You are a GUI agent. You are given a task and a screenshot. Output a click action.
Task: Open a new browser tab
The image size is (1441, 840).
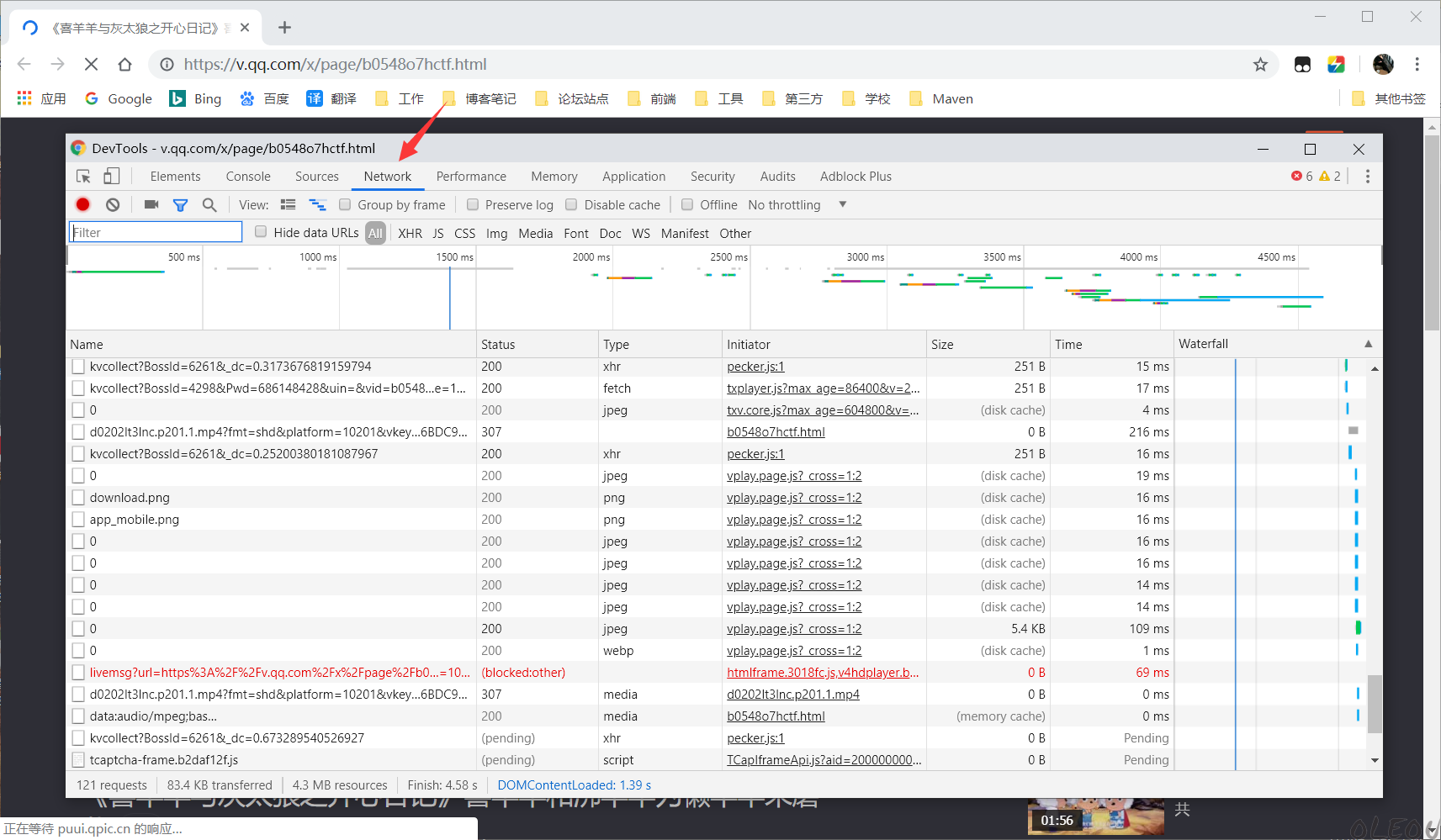point(284,28)
